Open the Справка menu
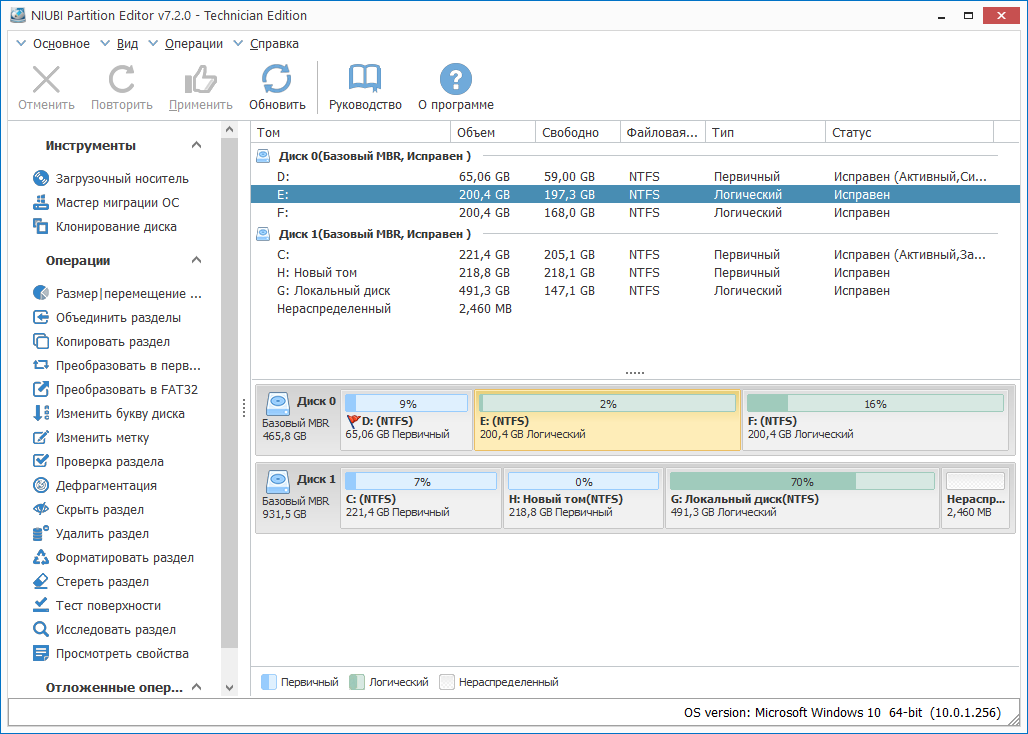 (x=273, y=44)
